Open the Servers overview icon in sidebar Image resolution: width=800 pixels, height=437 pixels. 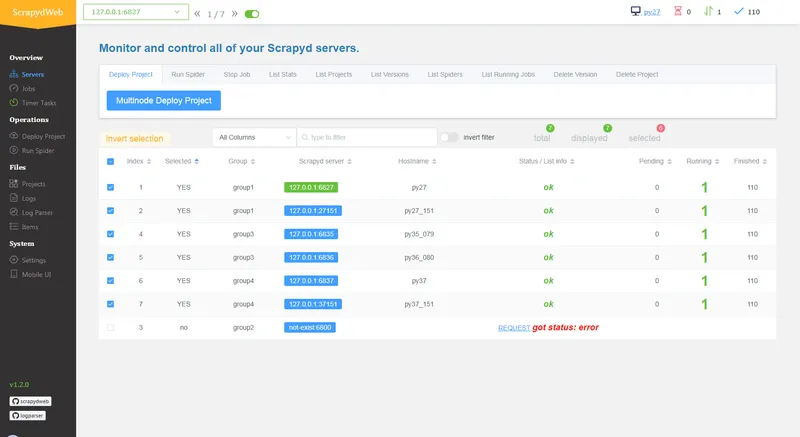click(x=14, y=74)
